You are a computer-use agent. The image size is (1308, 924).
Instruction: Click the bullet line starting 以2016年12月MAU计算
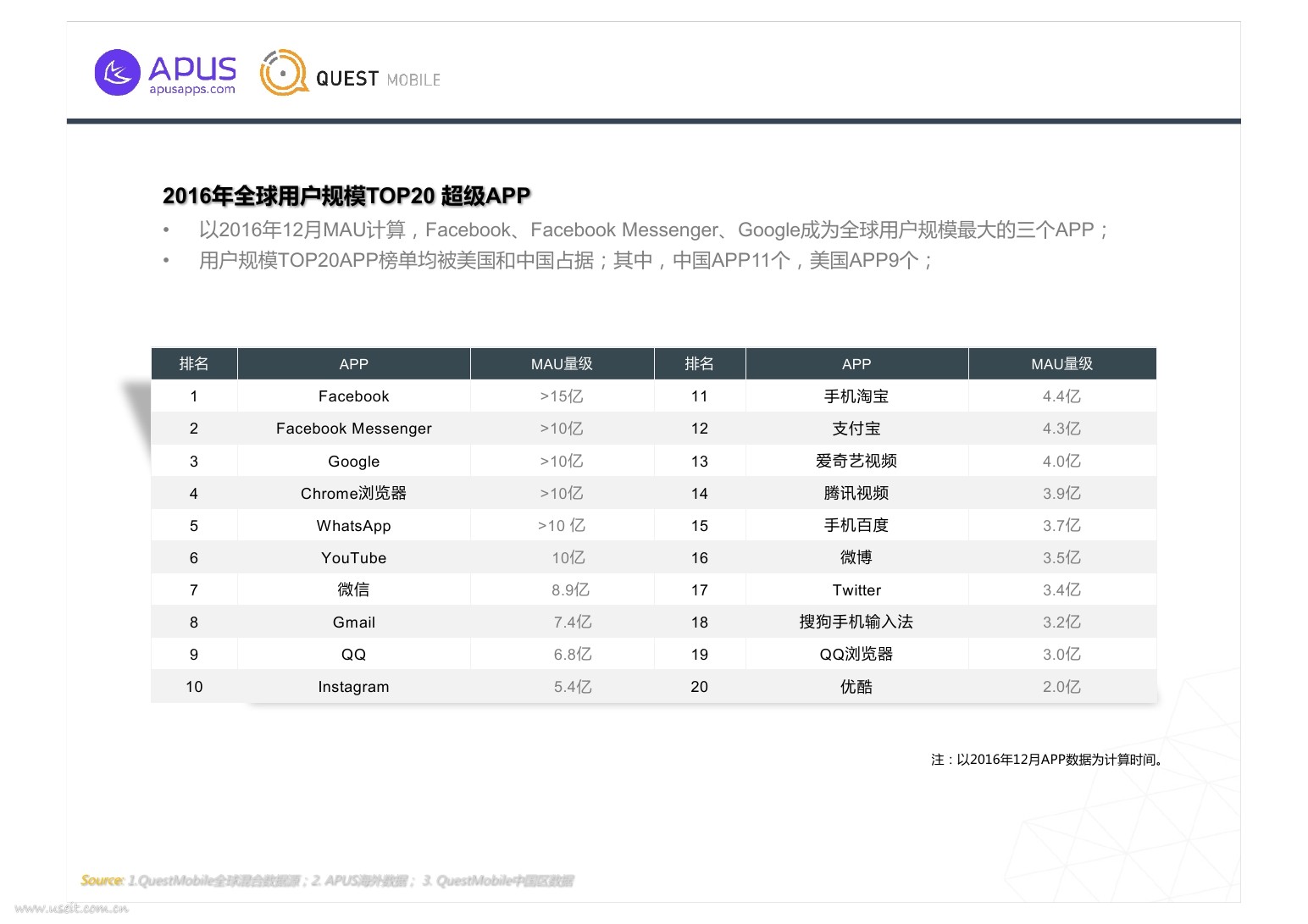pos(654,230)
